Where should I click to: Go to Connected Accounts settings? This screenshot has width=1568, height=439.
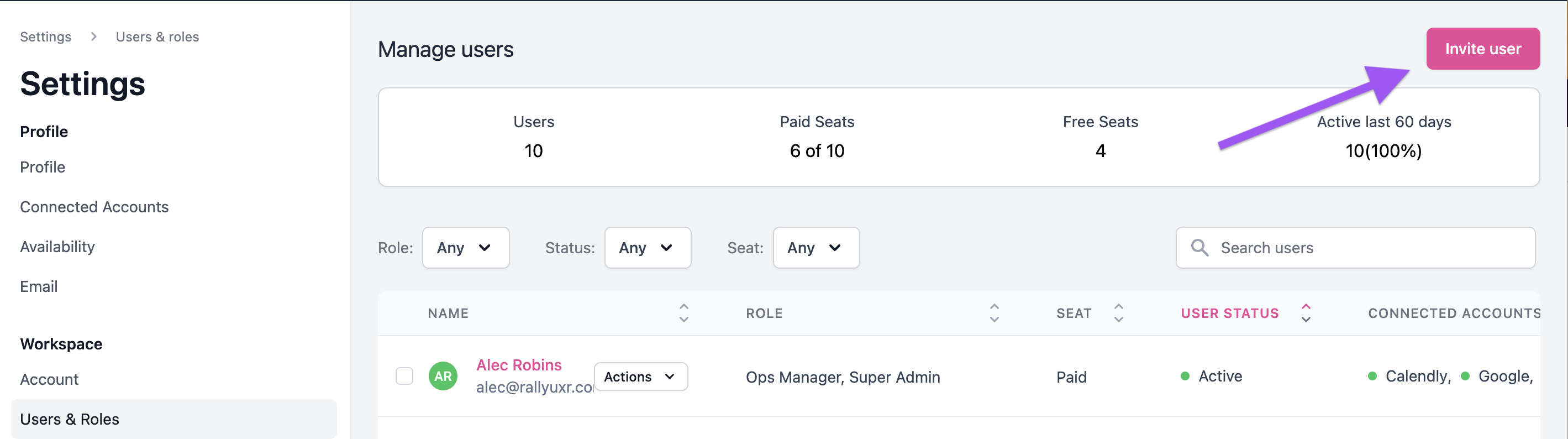(94, 207)
